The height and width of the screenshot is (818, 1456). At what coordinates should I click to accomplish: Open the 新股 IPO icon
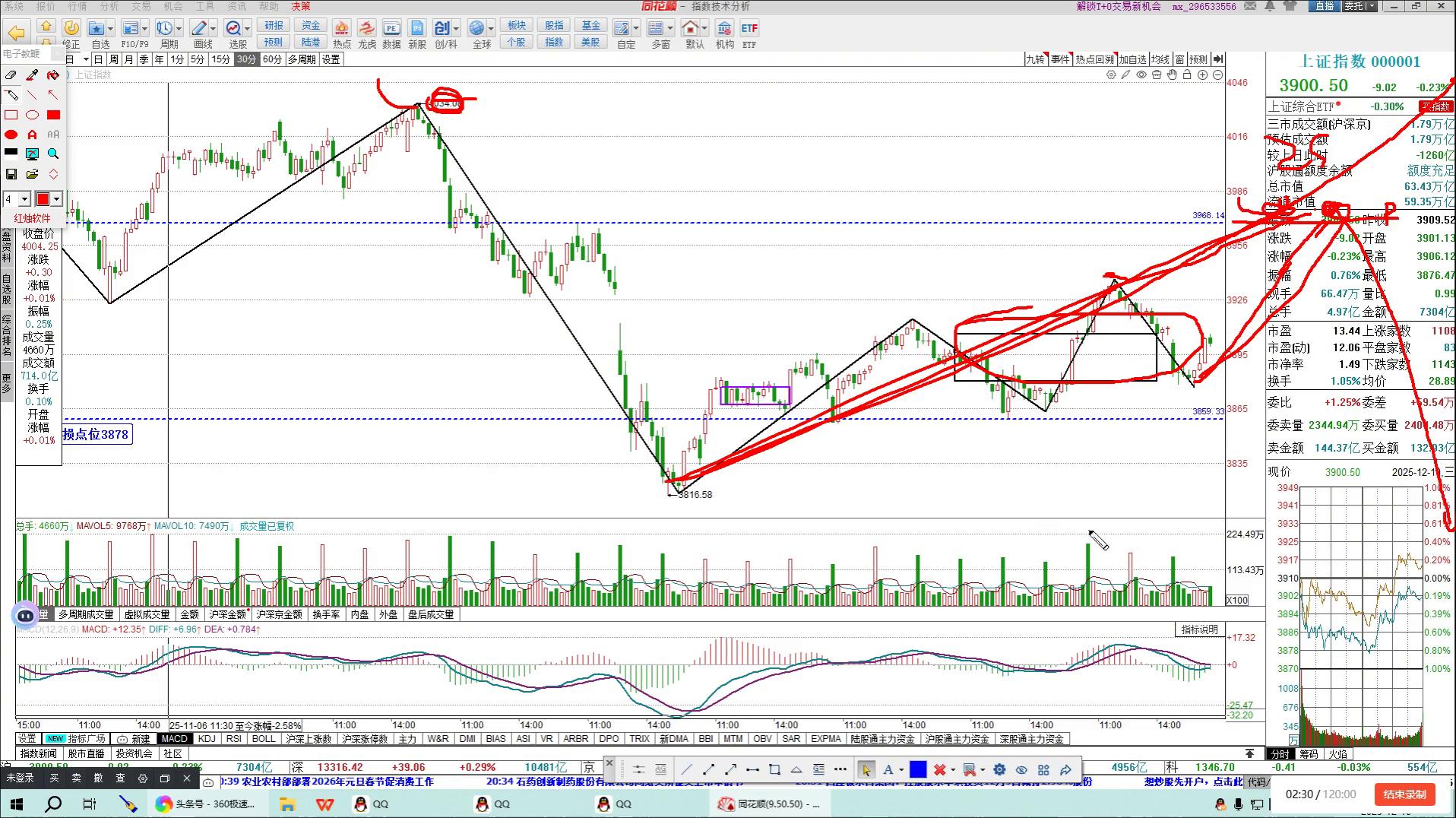tap(417, 34)
